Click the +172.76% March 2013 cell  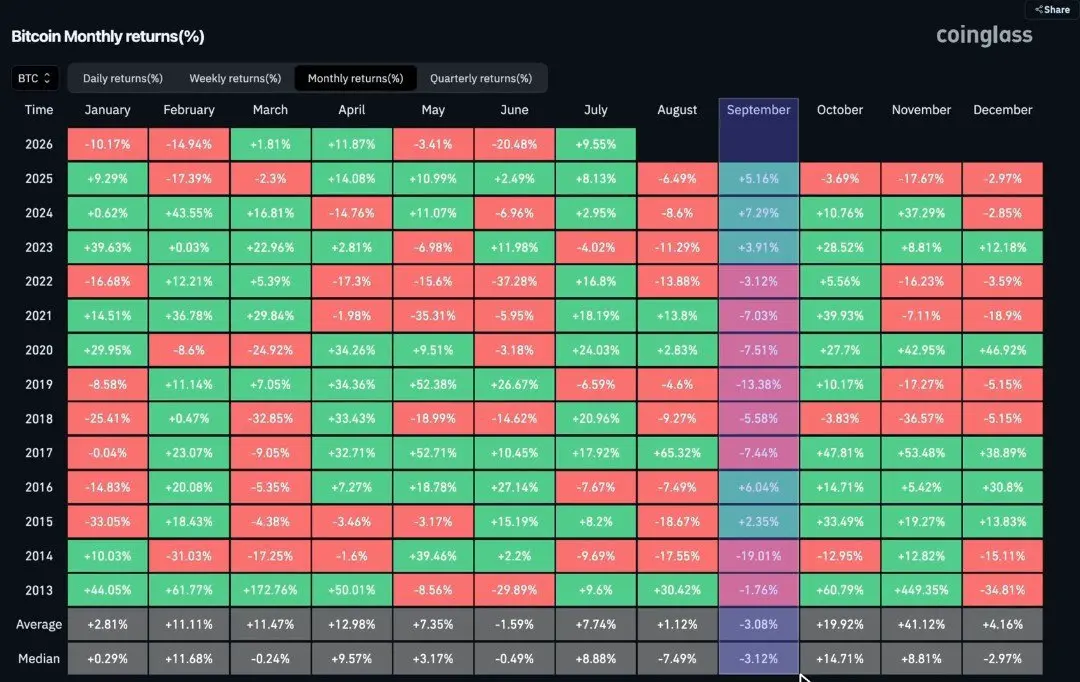(270, 590)
